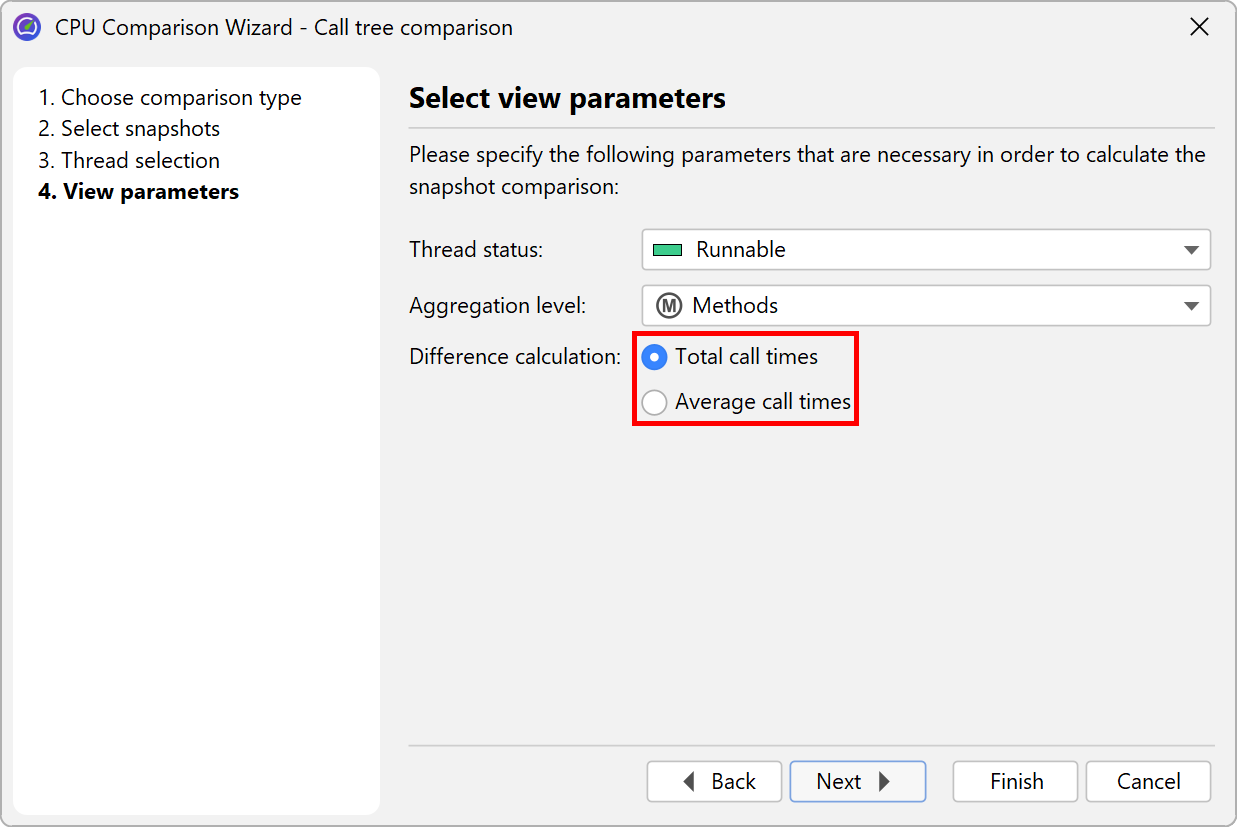The width and height of the screenshot is (1237, 827).
Task: Select the Average call times radio button
Action: [x=654, y=403]
